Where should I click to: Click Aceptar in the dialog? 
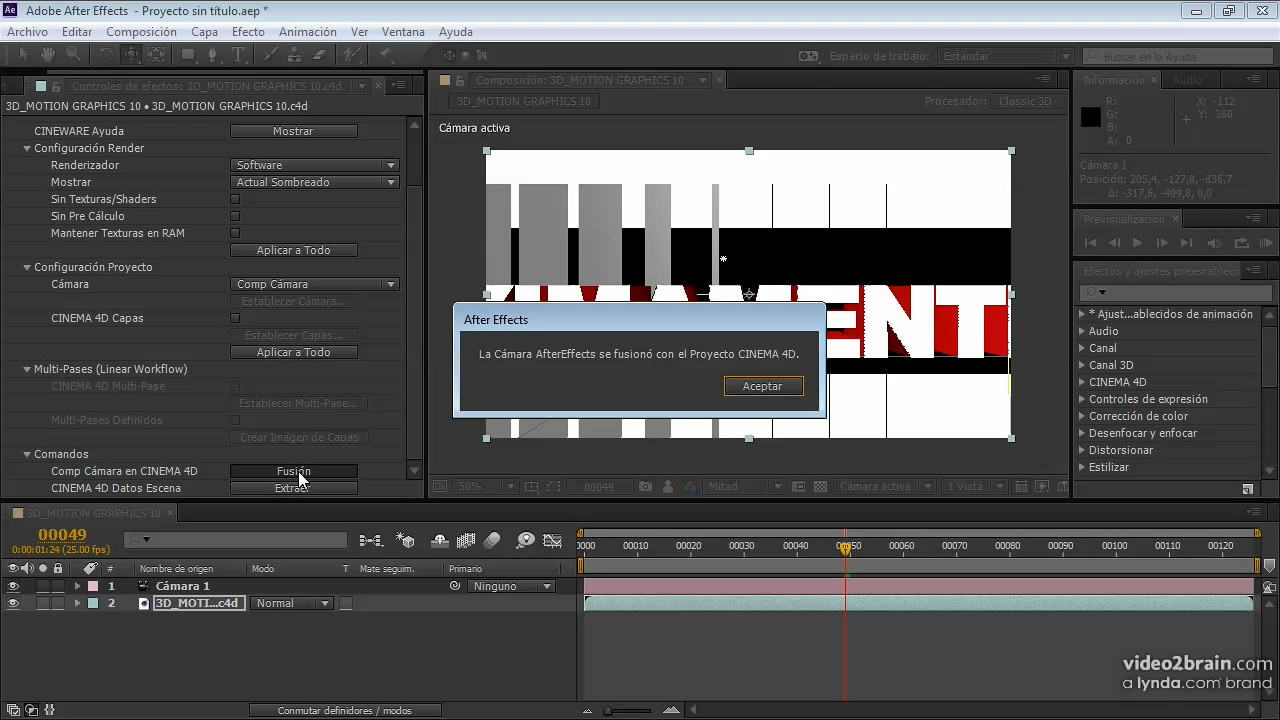763,386
